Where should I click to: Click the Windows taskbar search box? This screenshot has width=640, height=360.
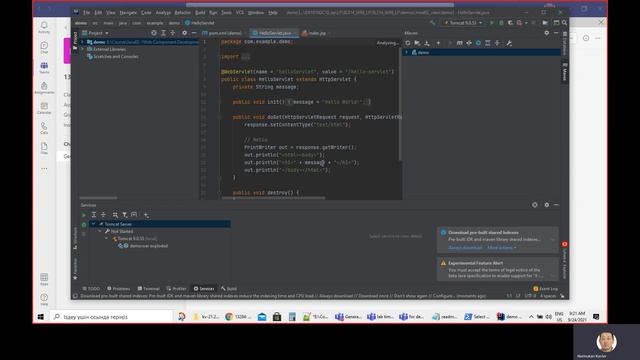[x=111, y=317]
